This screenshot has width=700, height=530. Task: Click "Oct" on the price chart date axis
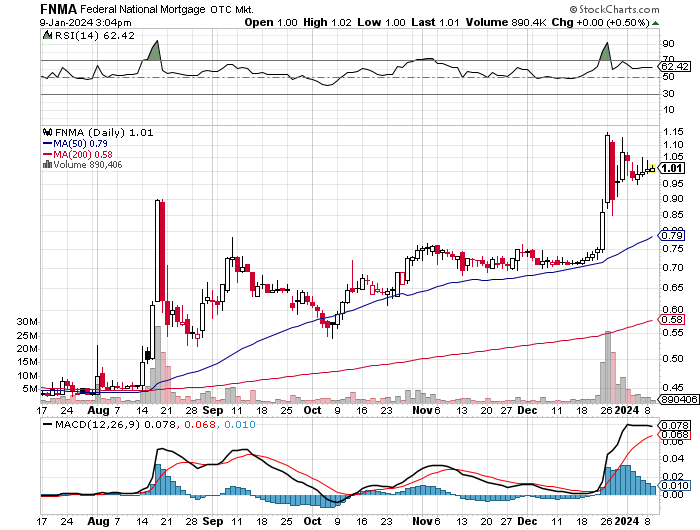point(312,410)
